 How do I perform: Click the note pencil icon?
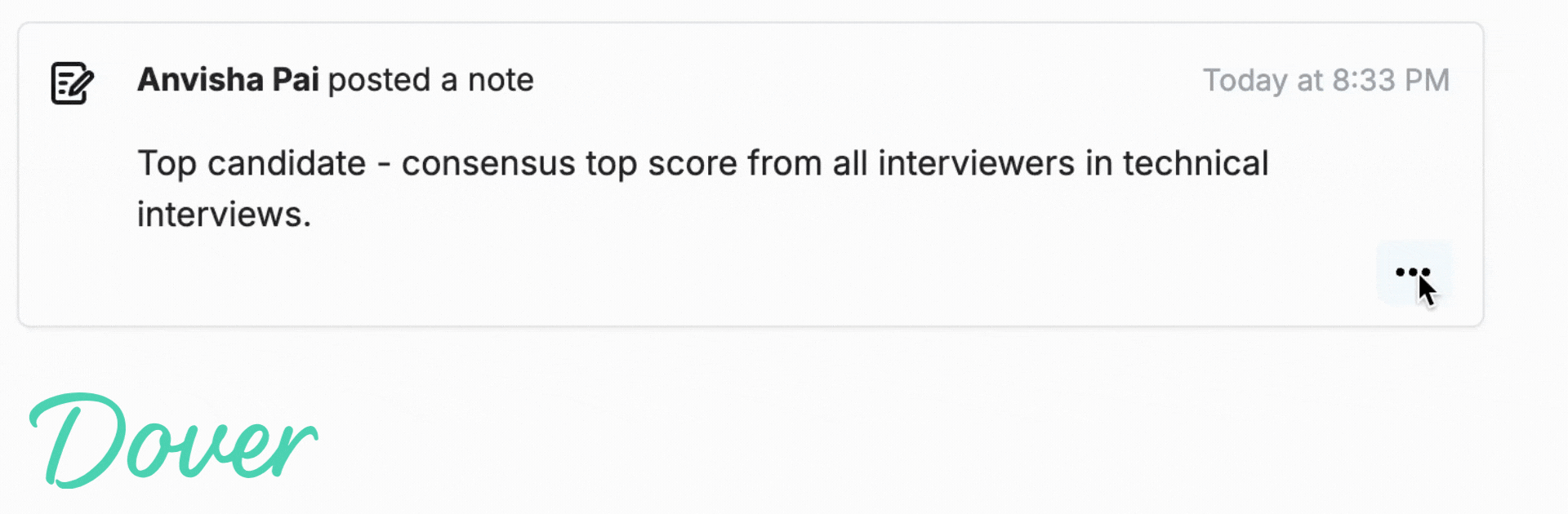(x=72, y=82)
